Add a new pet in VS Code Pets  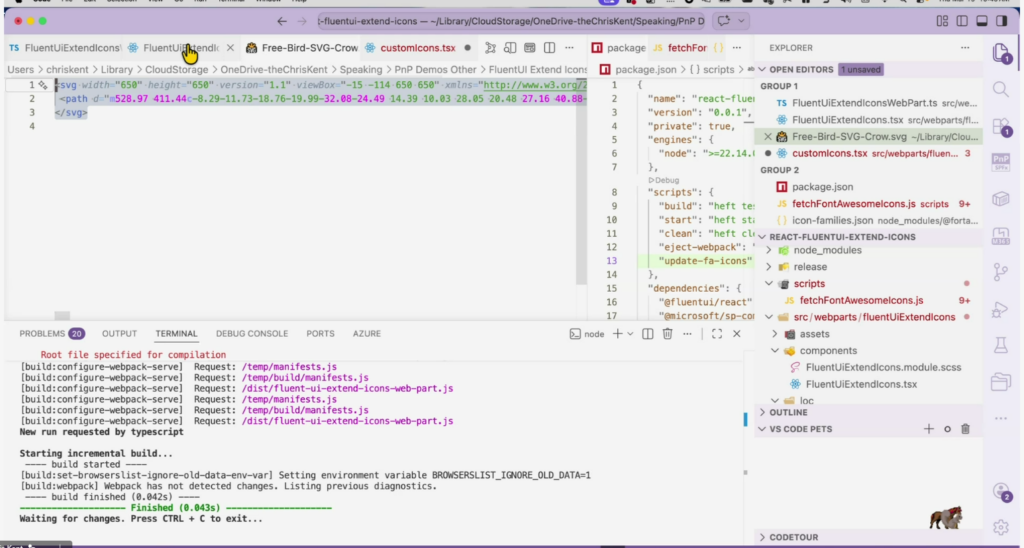pos(928,429)
